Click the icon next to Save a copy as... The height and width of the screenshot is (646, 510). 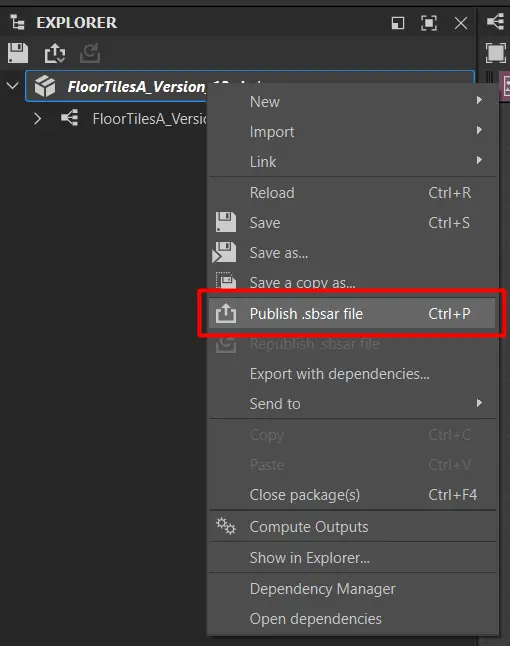coord(226,281)
